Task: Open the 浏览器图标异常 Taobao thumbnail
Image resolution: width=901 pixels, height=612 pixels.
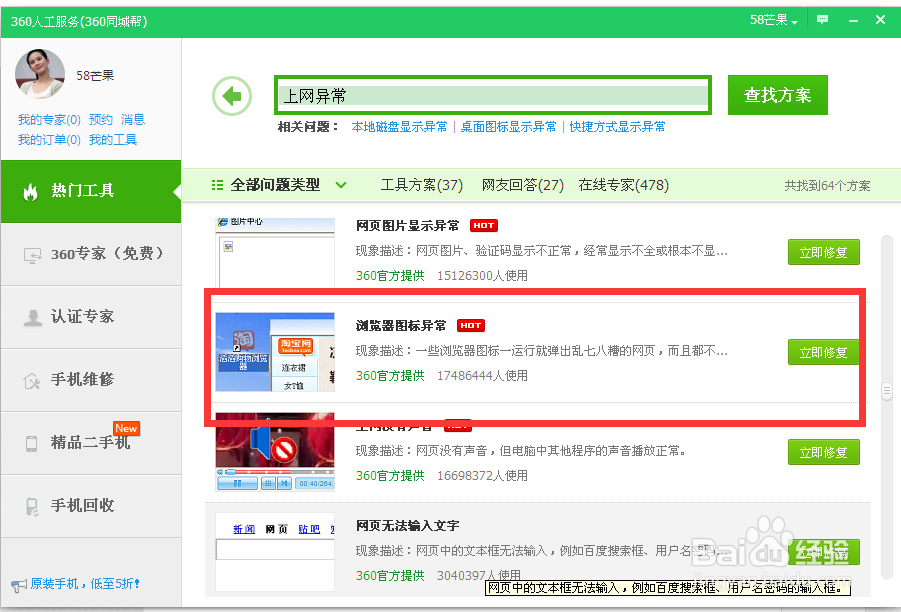Action: [275, 352]
